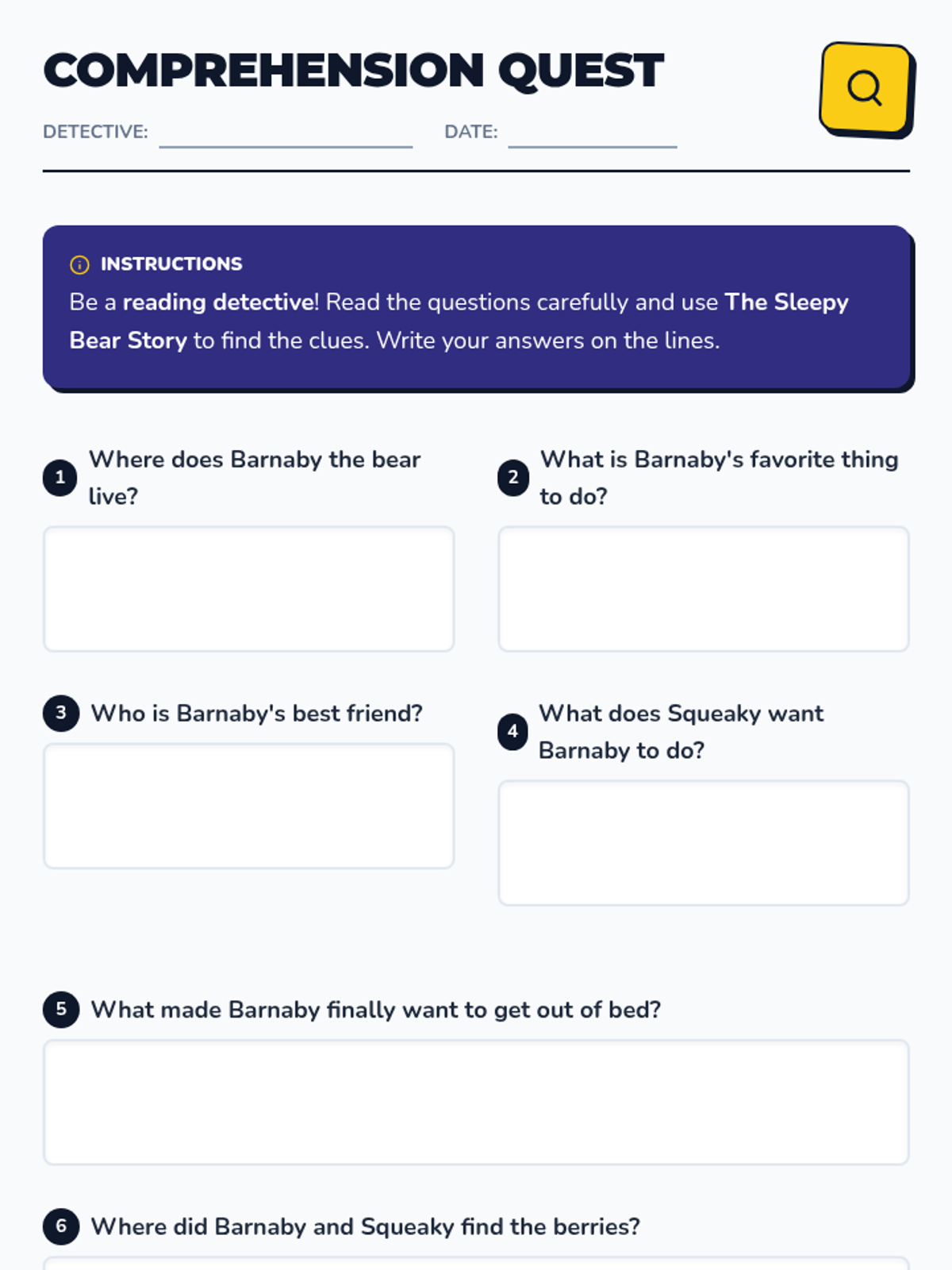Image resolution: width=952 pixels, height=1270 pixels.
Task: Click the info icon beside INSTRUCTIONS
Action: [x=79, y=265]
